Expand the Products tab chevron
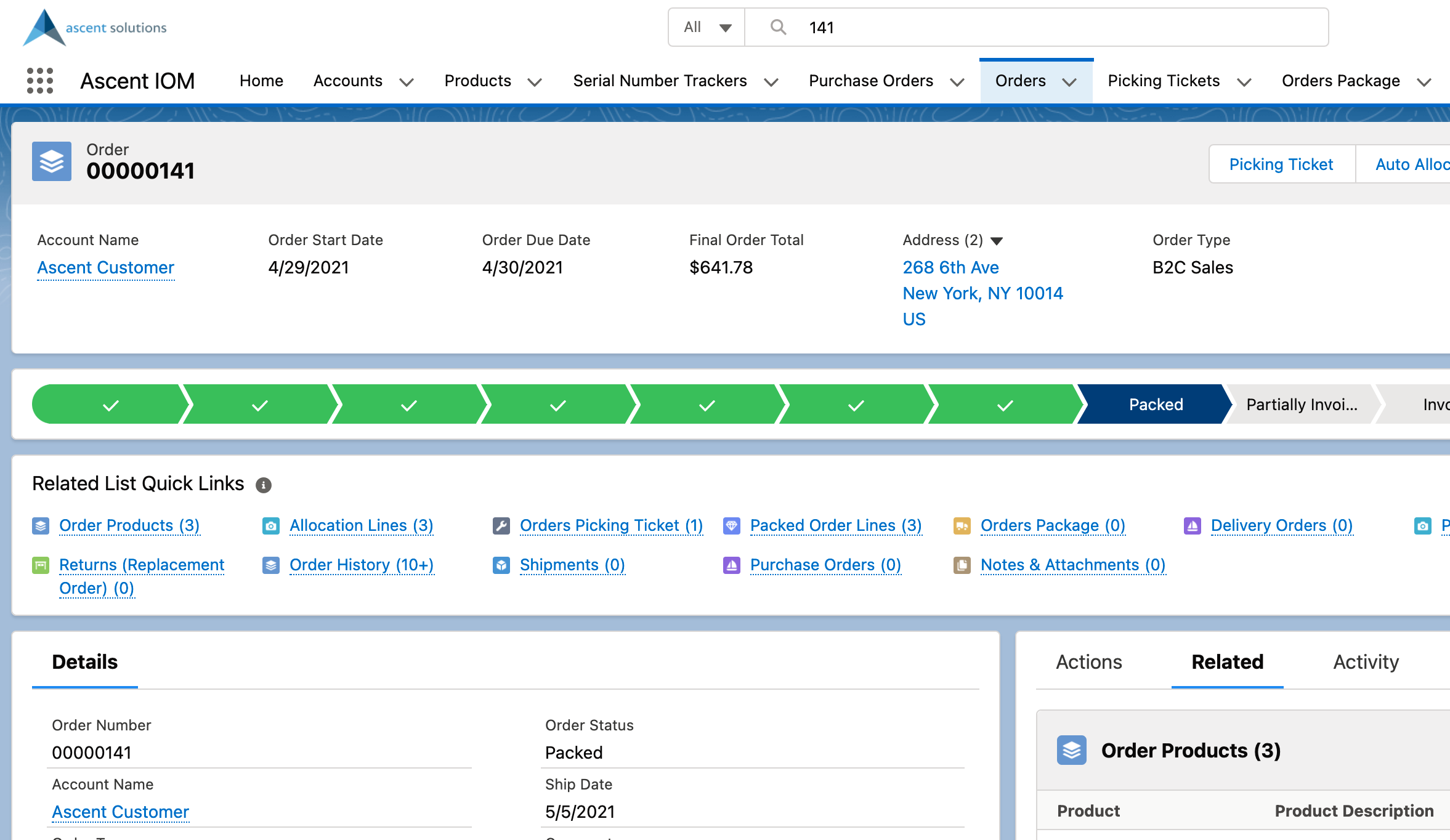 (x=535, y=82)
